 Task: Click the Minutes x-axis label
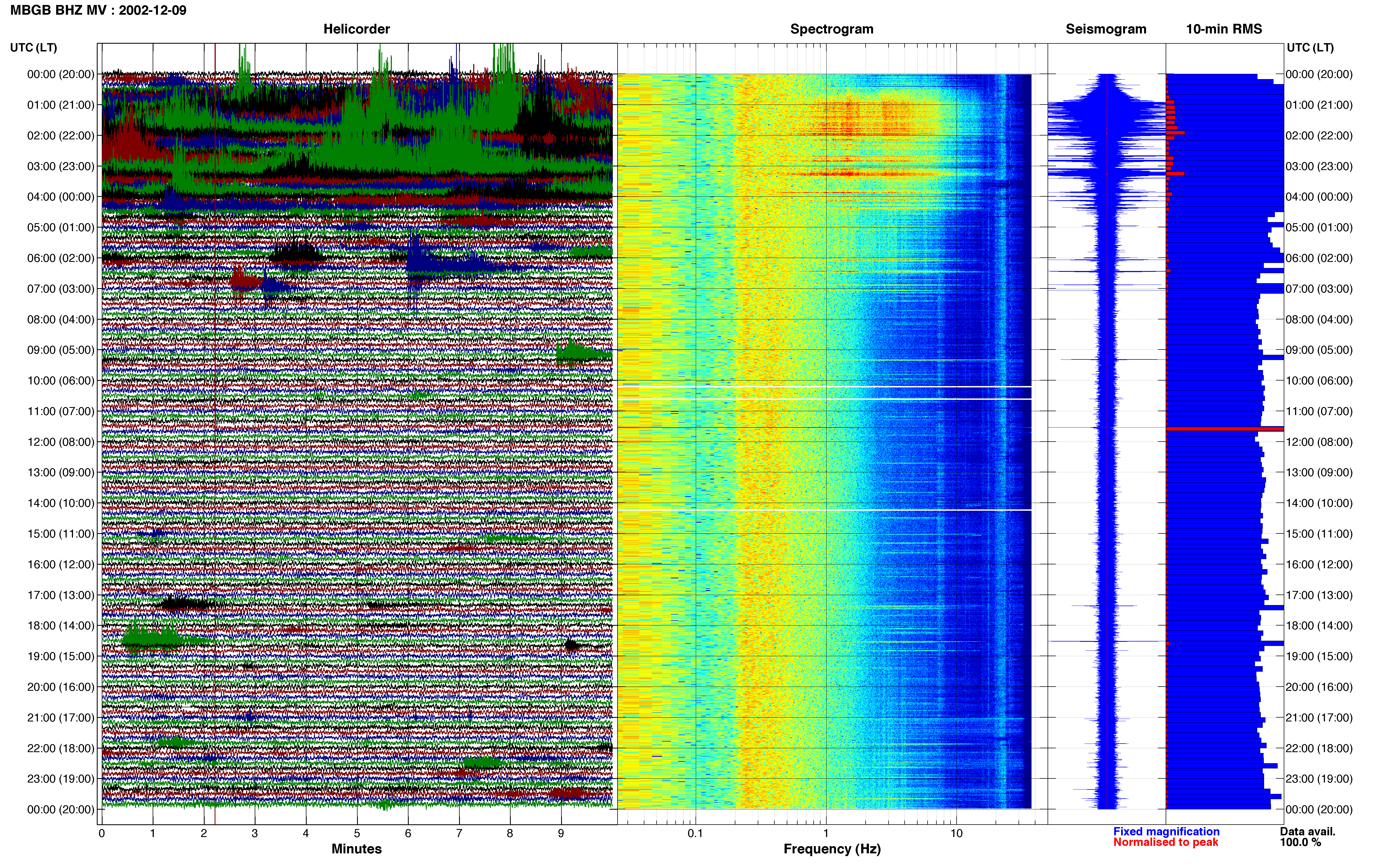coord(356,848)
